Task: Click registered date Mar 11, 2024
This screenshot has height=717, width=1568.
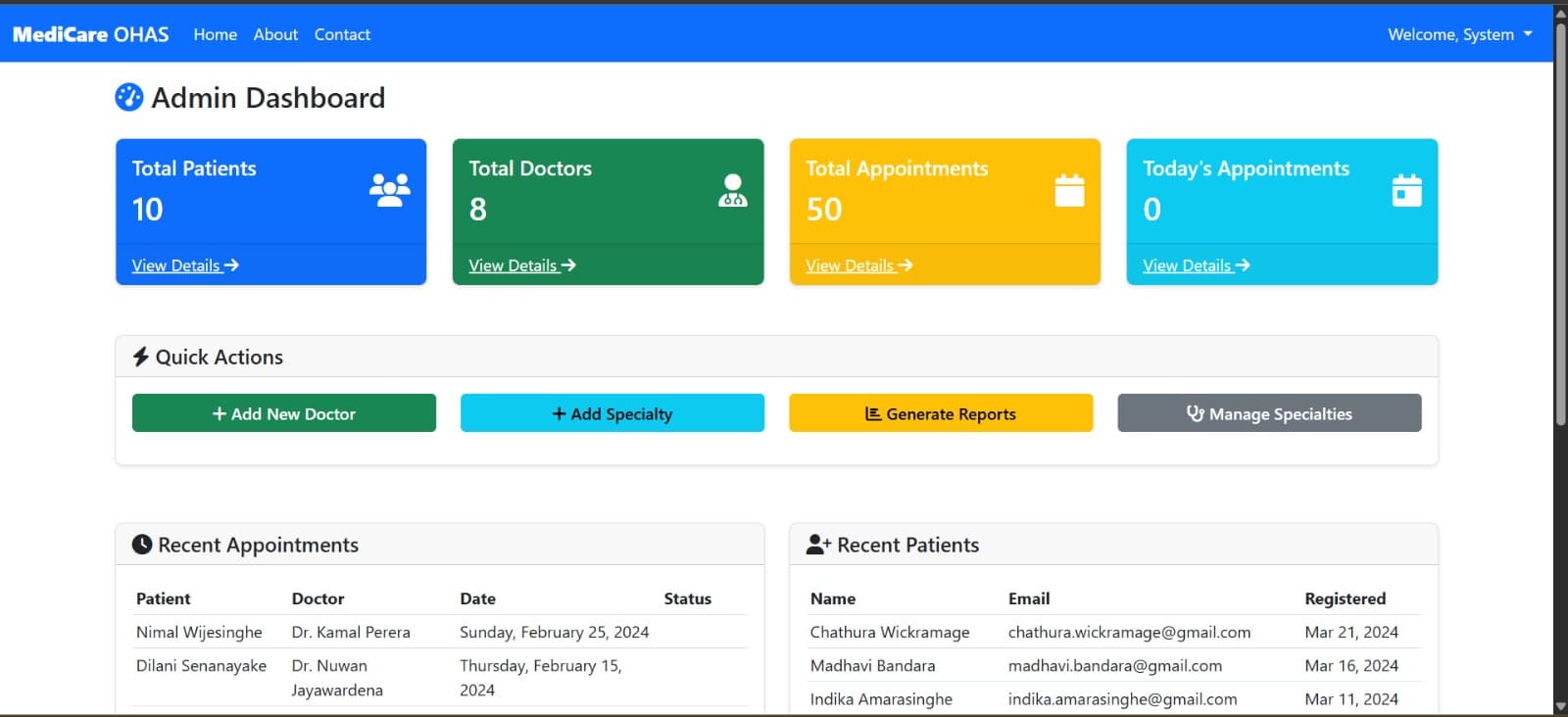Action: [x=1351, y=698]
